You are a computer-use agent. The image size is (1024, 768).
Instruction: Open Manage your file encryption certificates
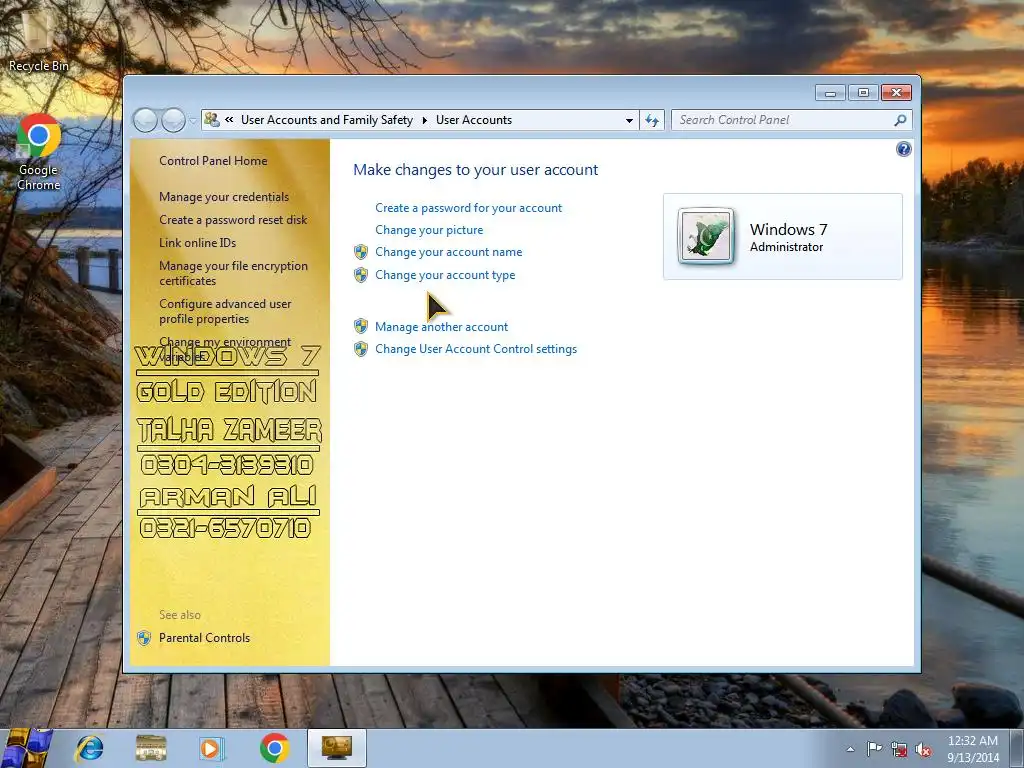click(x=233, y=273)
